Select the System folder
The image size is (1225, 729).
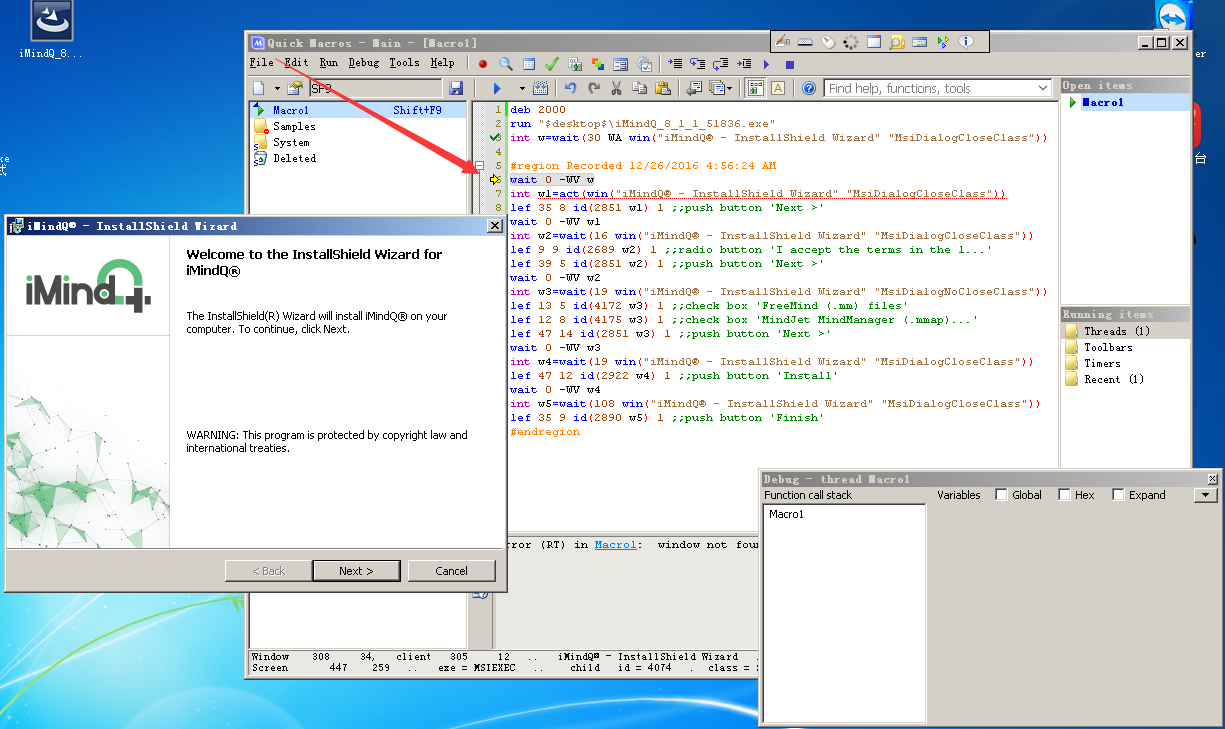[x=291, y=142]
